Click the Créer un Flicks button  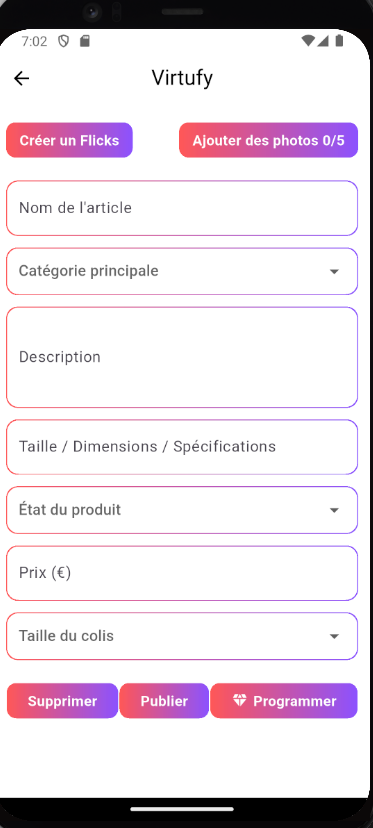[69, 140]
